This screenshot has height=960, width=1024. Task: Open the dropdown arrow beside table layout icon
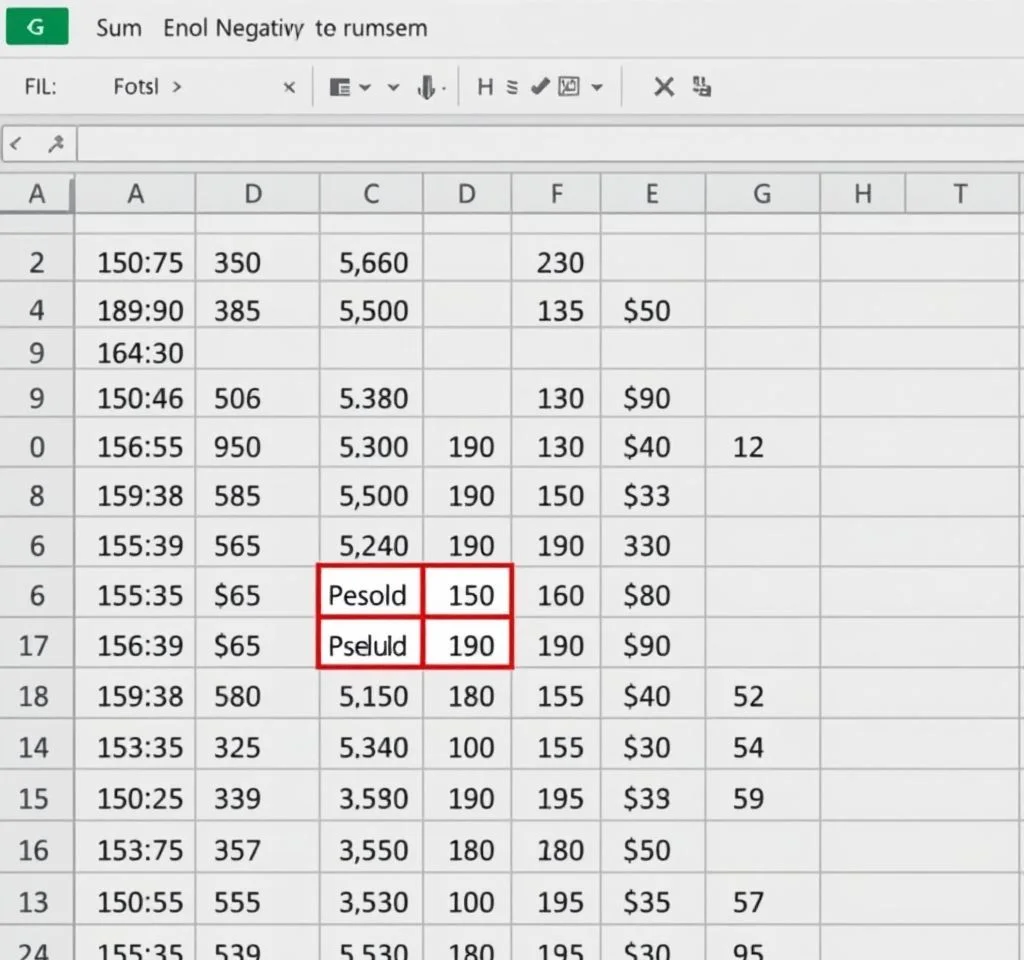[x=365, y=88]
